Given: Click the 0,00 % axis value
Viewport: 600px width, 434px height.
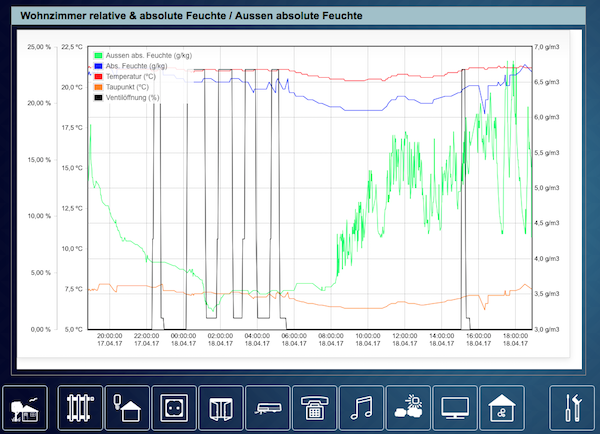Looking at the screenshot, I should [41, 329].
